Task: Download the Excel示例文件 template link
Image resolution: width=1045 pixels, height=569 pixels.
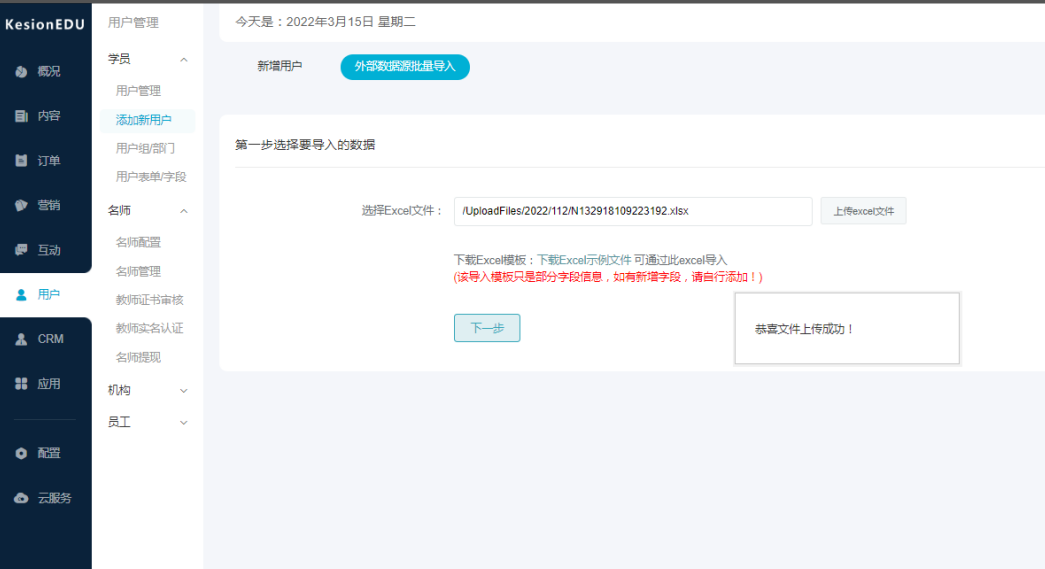Action: (x=584, y=260)
